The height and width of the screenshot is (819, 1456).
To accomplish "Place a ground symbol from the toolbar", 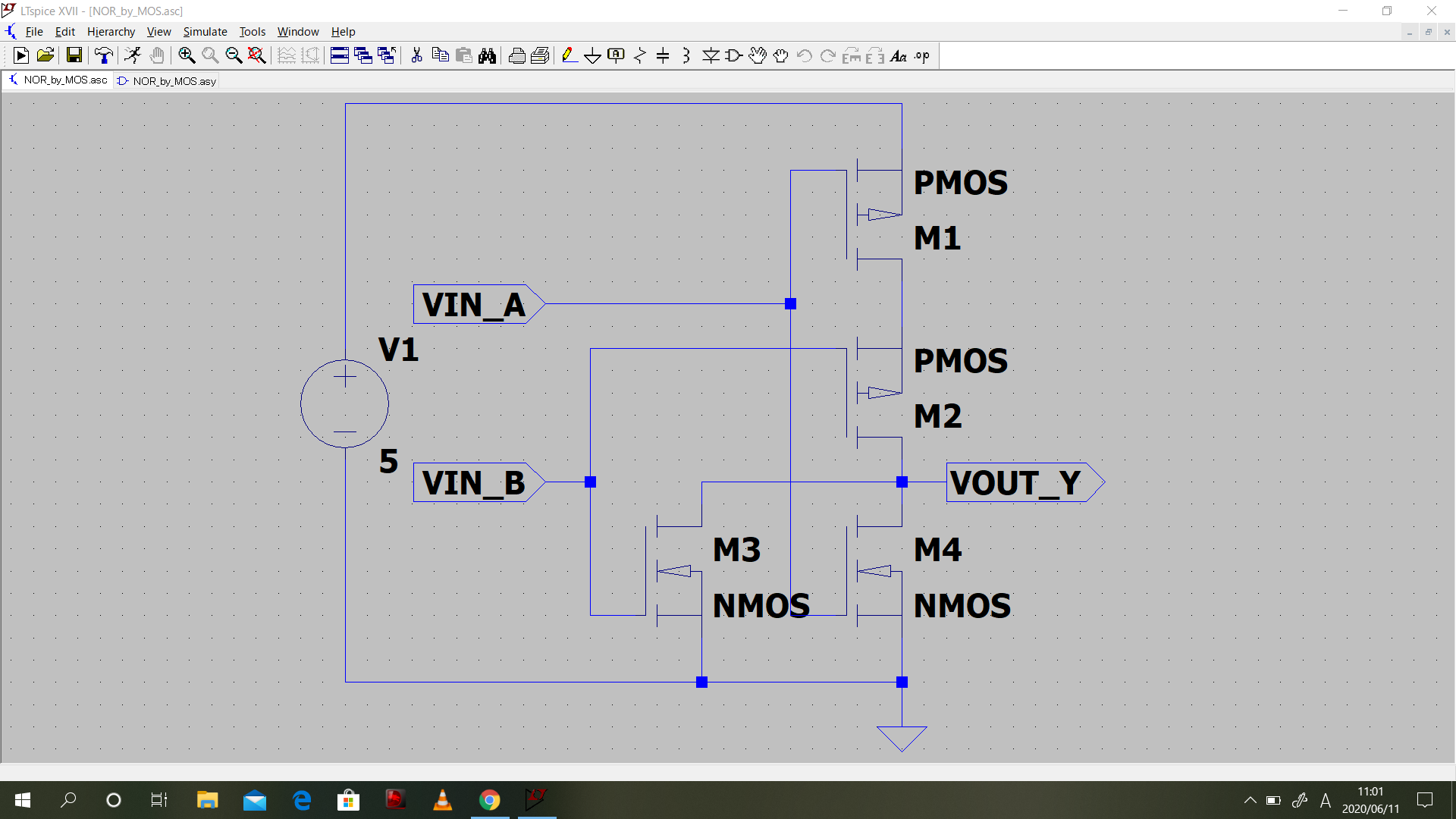I will [593, 55].
